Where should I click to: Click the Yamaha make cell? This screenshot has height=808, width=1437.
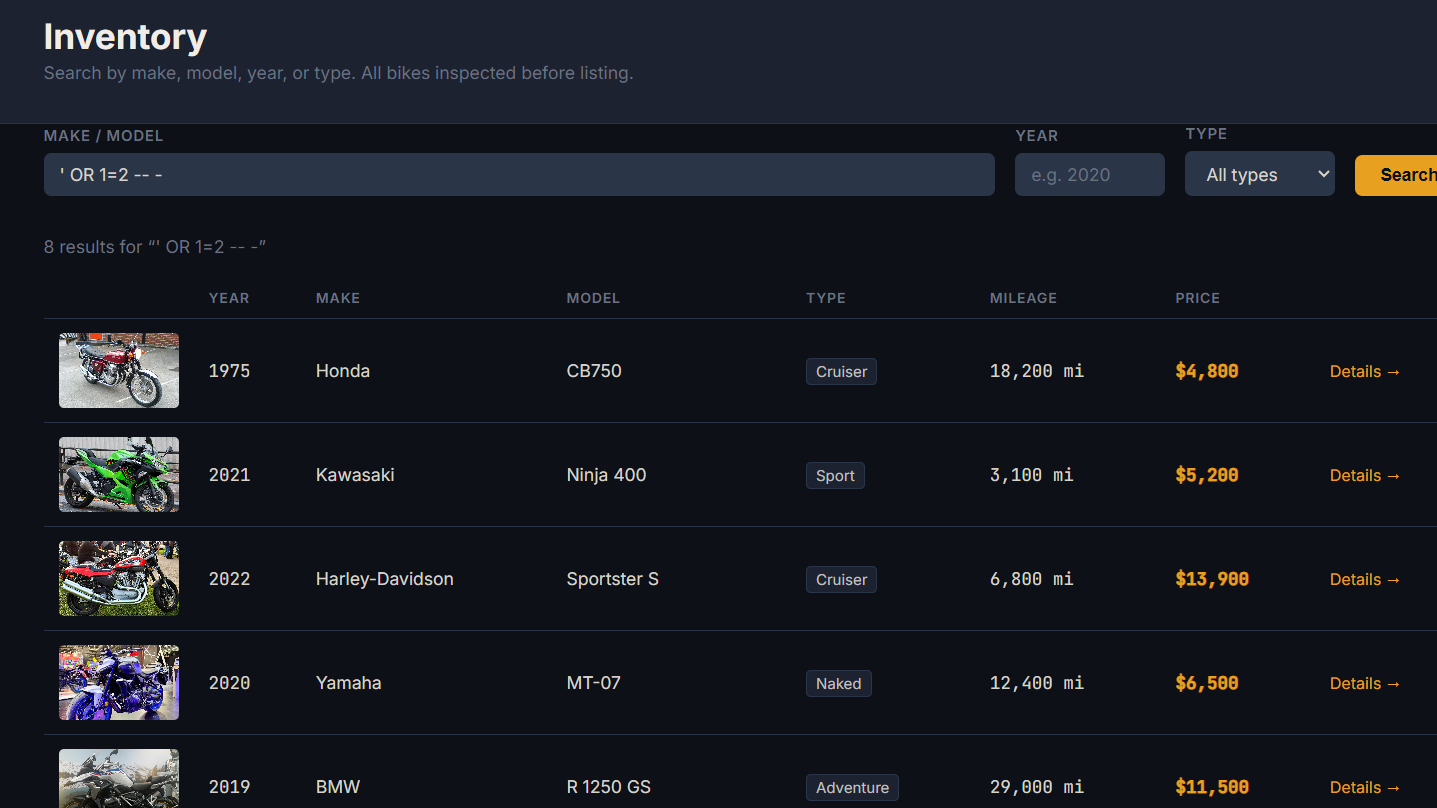348,683
